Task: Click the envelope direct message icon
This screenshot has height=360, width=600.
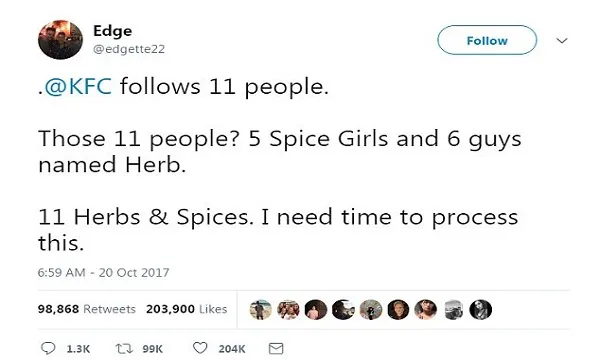Action: coord(276,349)
